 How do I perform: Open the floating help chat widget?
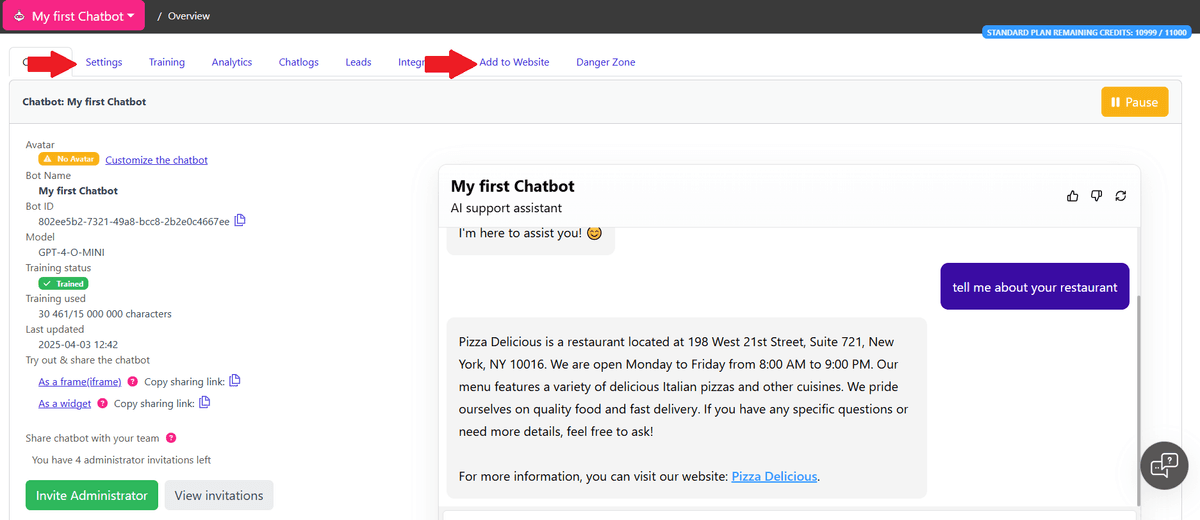click(x=1164, y=465)
